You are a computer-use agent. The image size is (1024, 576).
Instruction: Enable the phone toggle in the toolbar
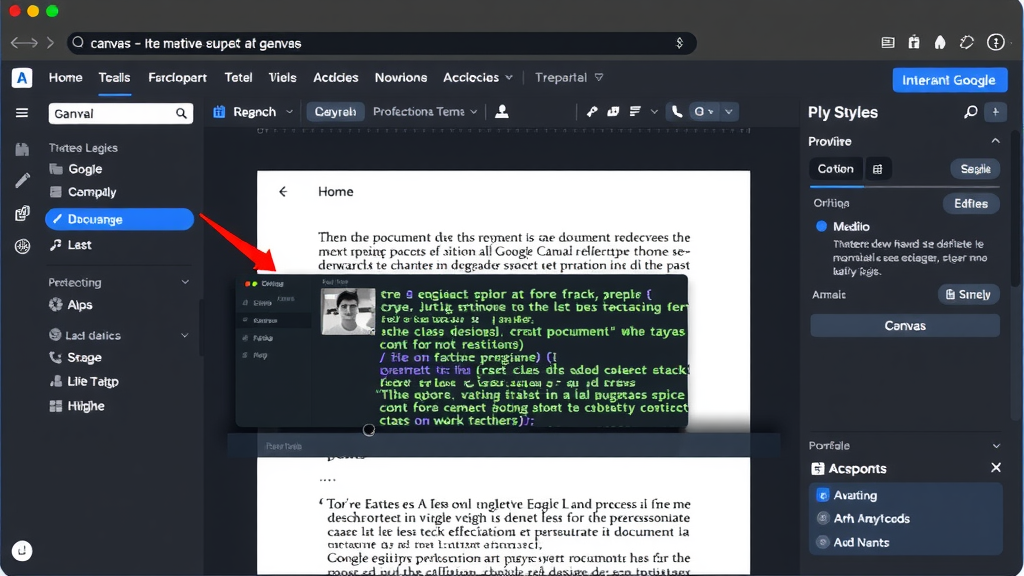click(675, 112)
